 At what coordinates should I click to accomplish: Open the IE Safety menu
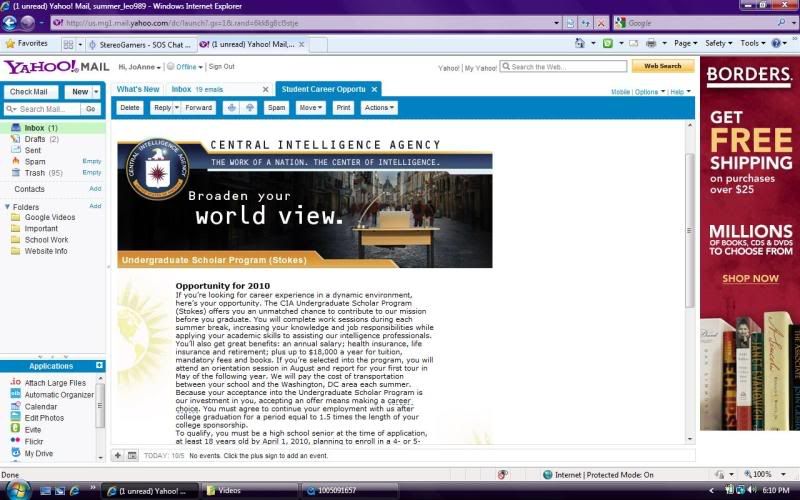718,43
